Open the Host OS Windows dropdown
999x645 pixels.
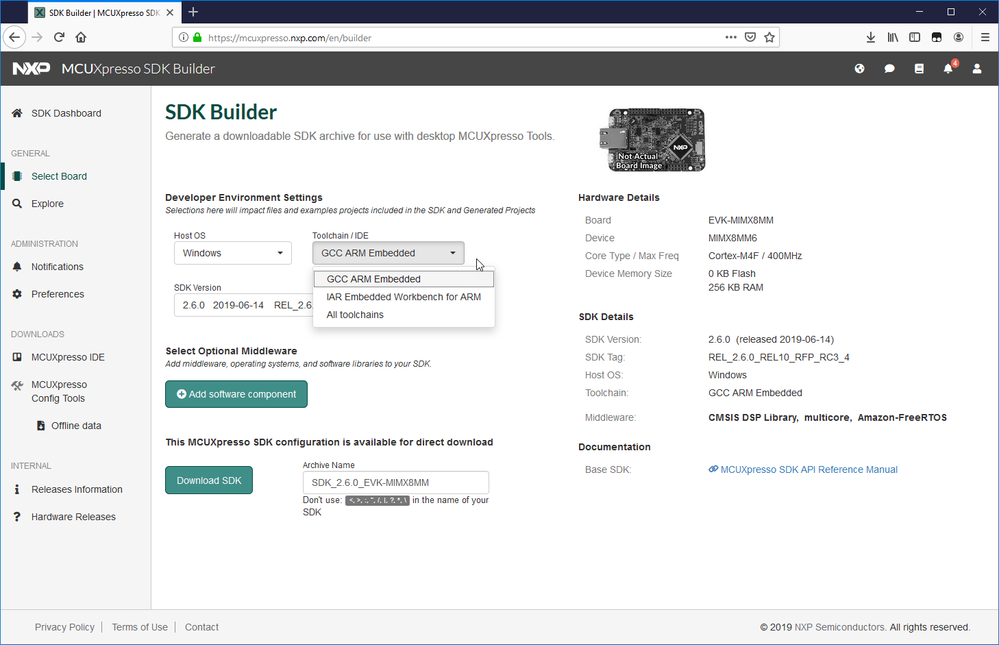(x=233, y=253)
